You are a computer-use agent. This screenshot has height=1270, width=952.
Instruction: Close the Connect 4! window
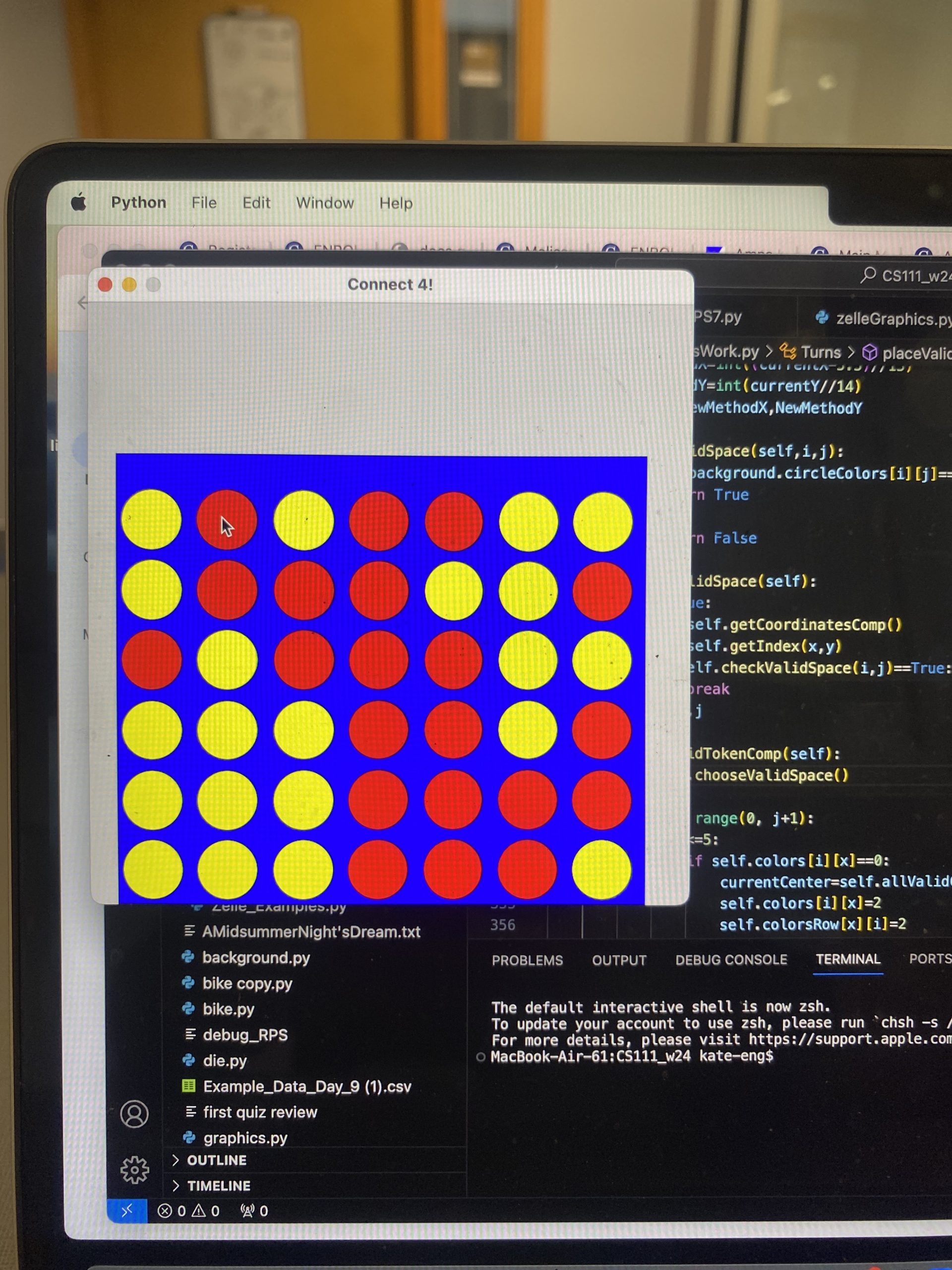(105, 285)
